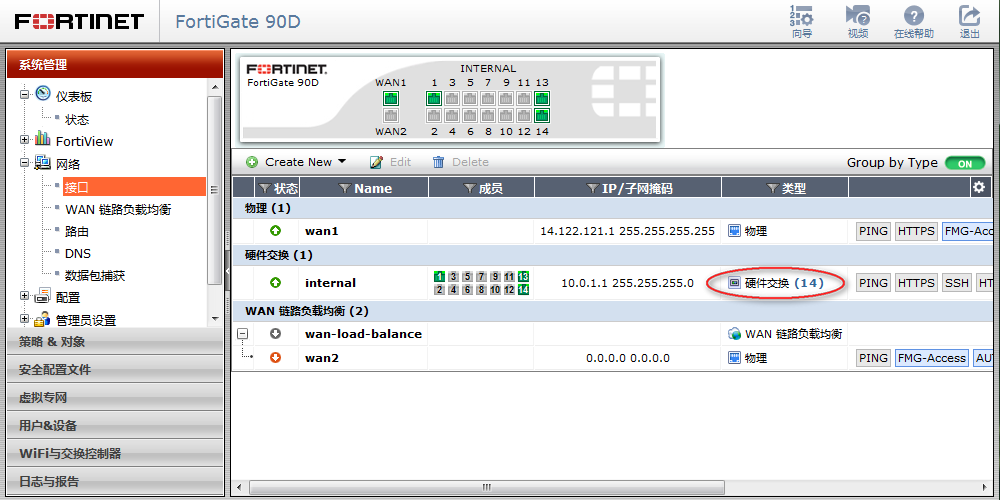Image resolution: width=1000 pixels, height=500 pixels.
Task: Filter the 类型 column
Action: [x=773, y=188]
